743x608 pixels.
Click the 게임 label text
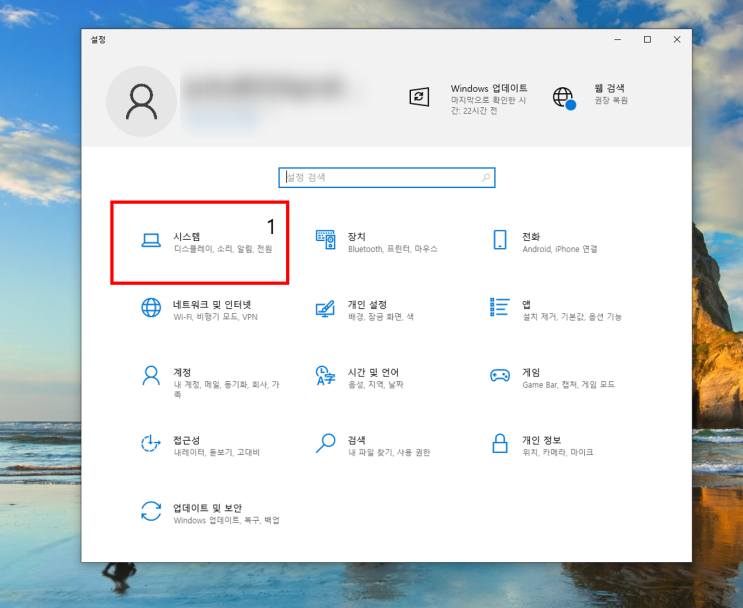click(531, 372)
